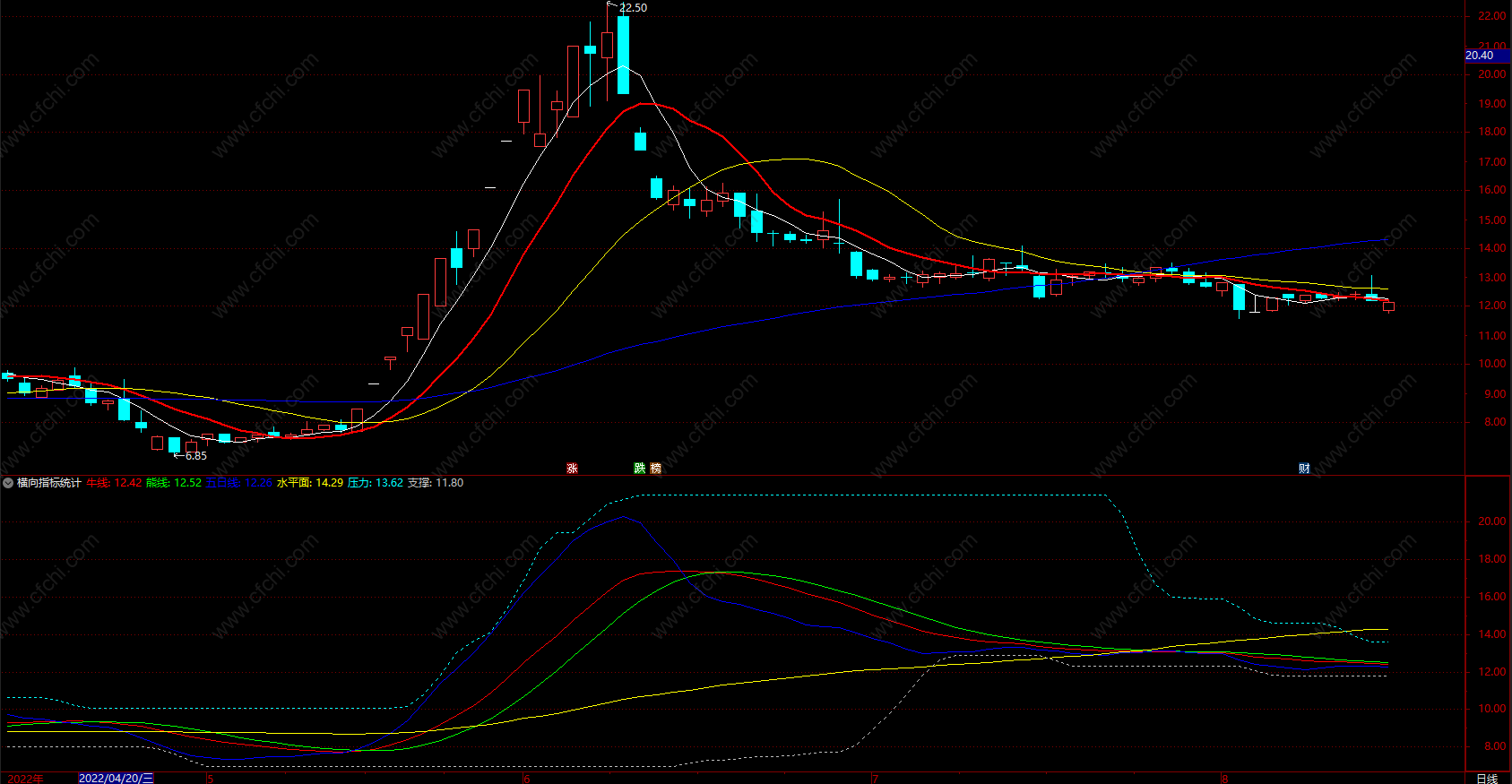Click the 6.85 low price label
The height and width of the screenshot is (784, 1512).
(x=196, y=456)
